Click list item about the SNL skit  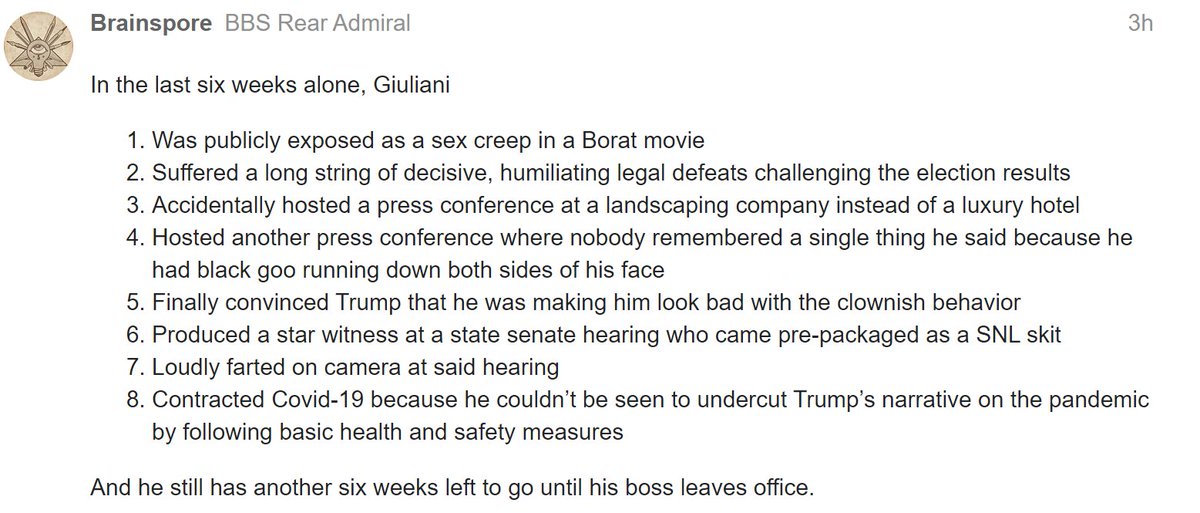click(605, 334)
